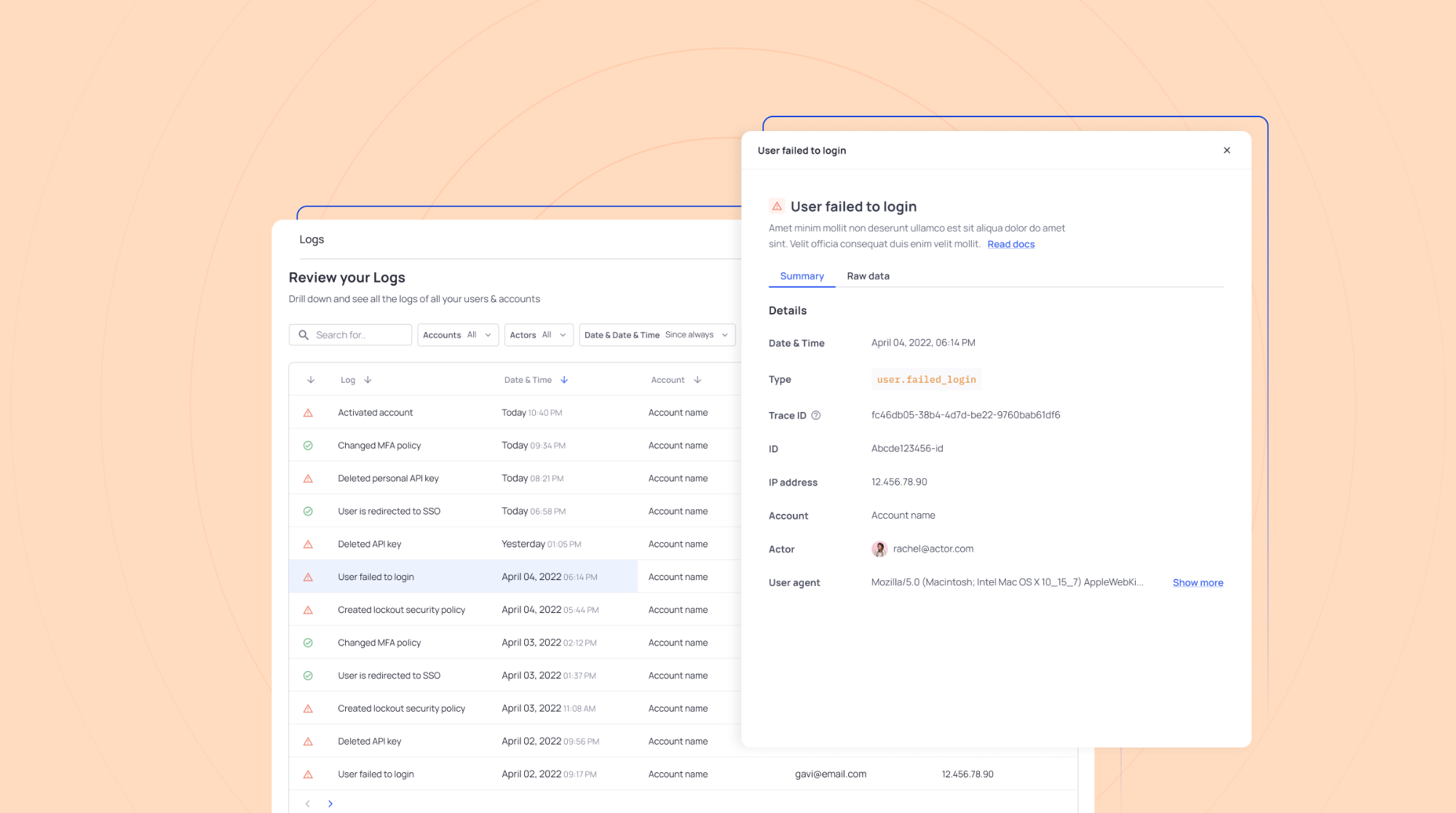This screenshot has height=813, width=1456.
Task: Click warning icon on April 02 09:56 PM row
Action: click(308, 741)
